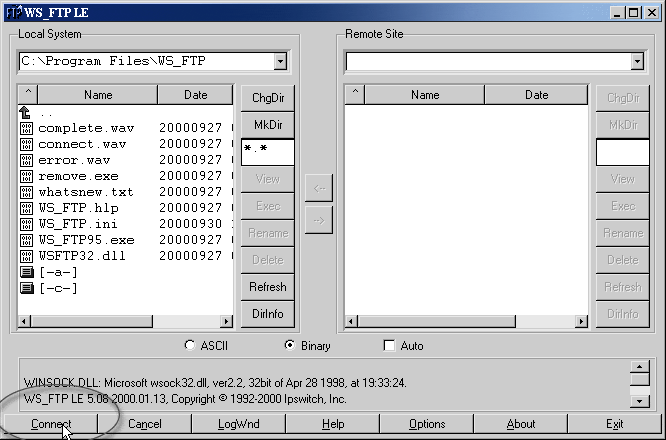The image size is (666, 440).
Task: Select the connect.wav file name
Action: 82,144
